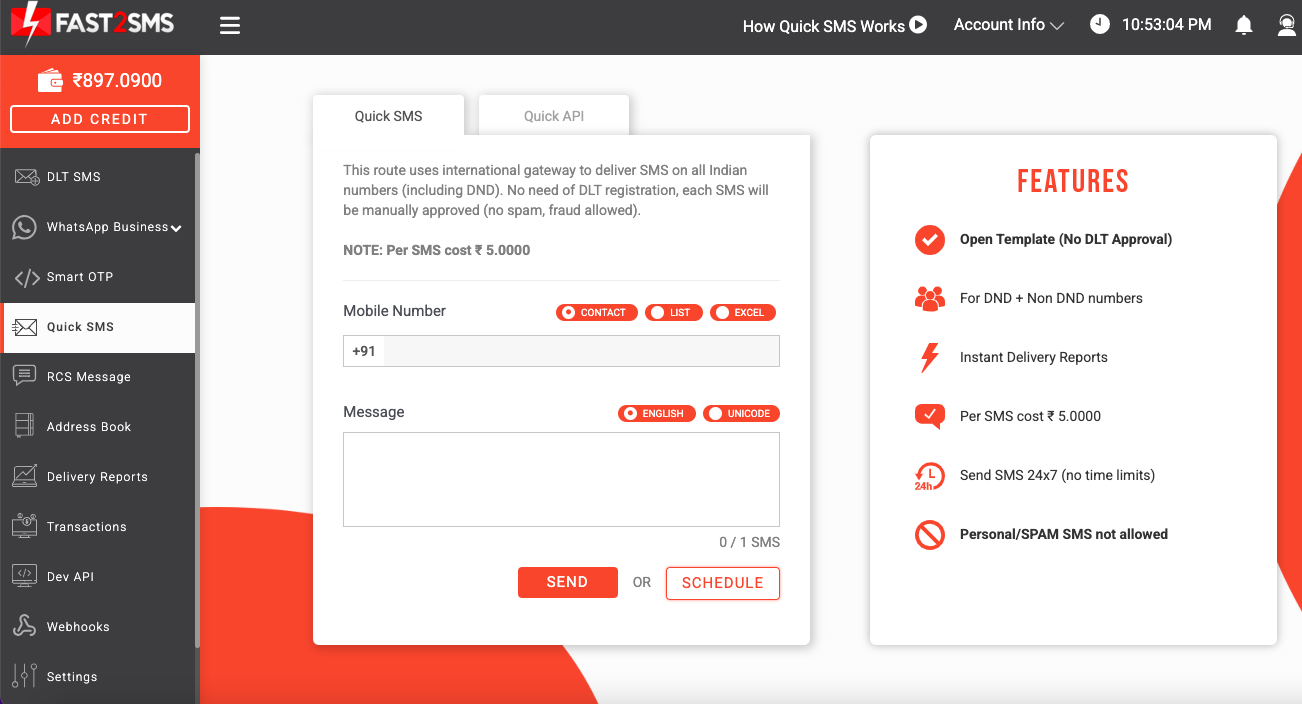Click the Fast2SMS logo
Viewport: 1302px width, 704px height.
click(92, 24)
